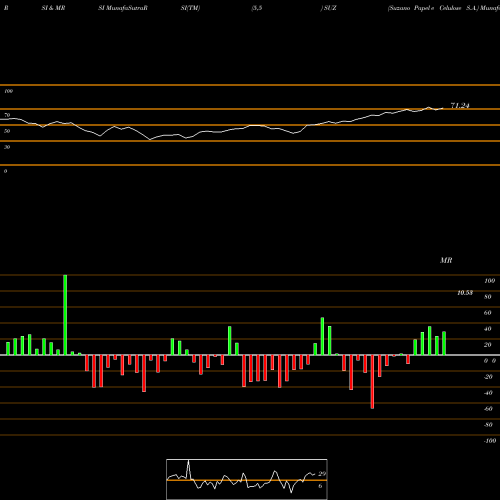
Task: Click the RSI value label 71.24
Action: [460, 106]
